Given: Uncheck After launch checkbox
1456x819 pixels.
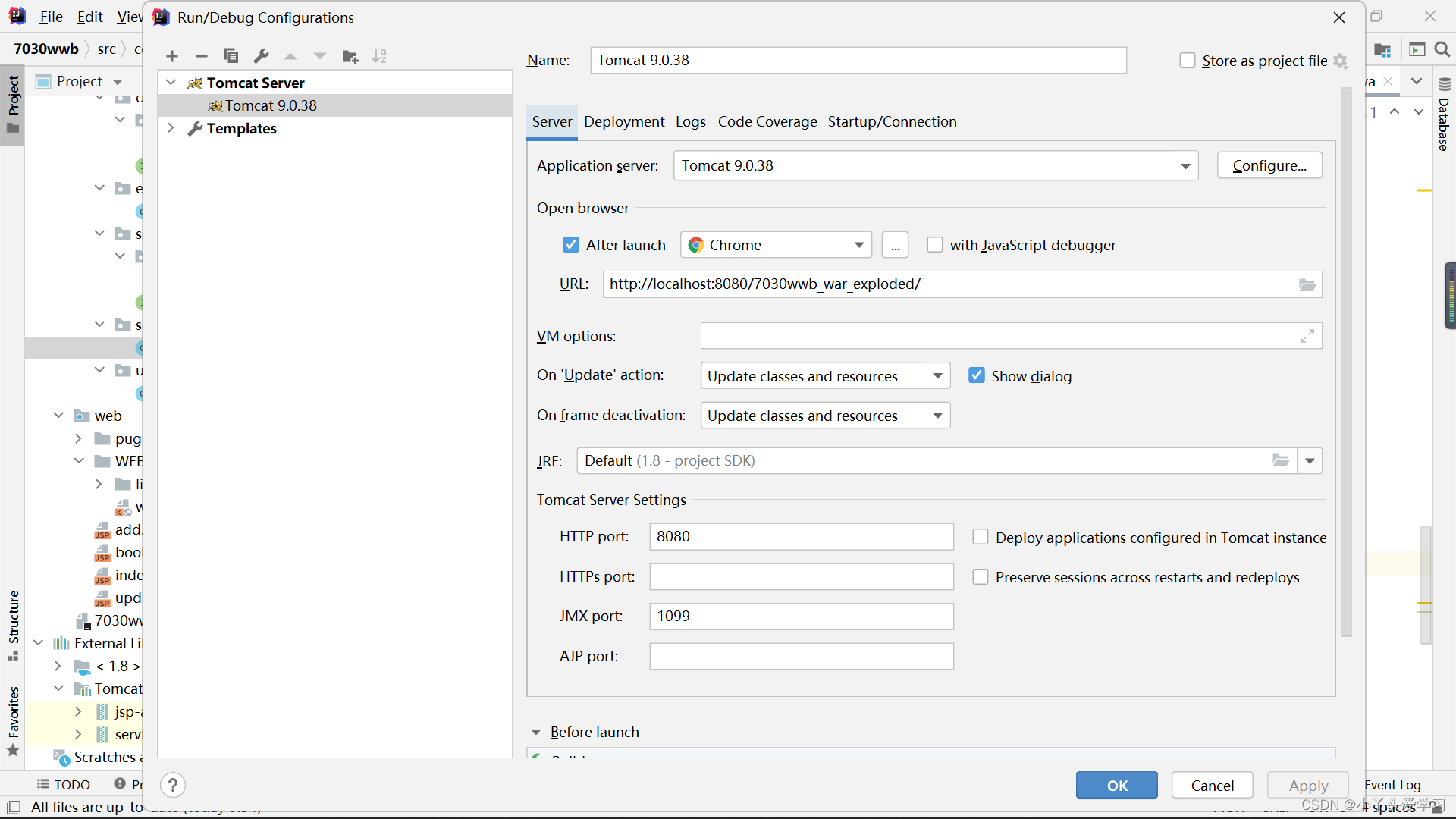Looking at the screenshot, I should coord(571,245).
